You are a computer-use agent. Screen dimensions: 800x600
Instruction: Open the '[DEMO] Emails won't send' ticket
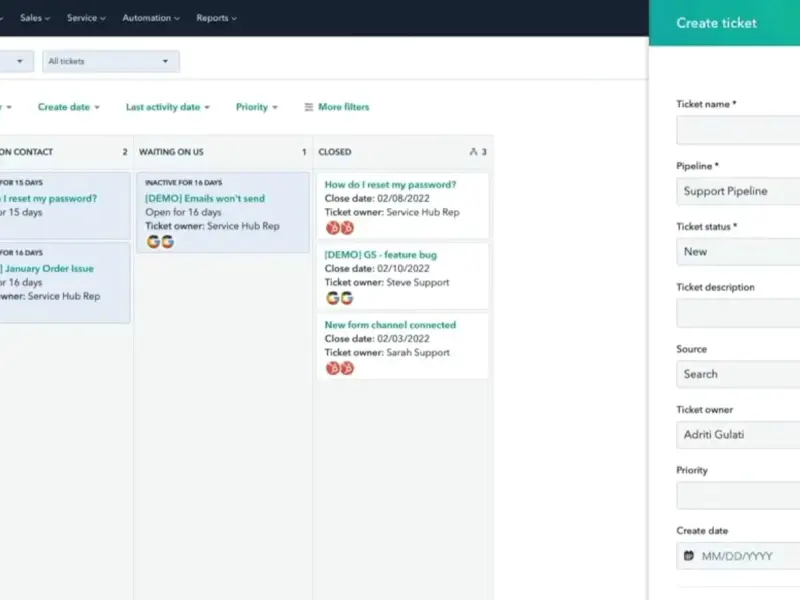pos(205,199)
